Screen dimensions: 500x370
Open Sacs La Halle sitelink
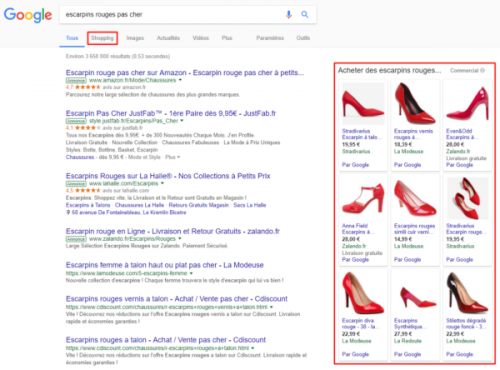250,205
